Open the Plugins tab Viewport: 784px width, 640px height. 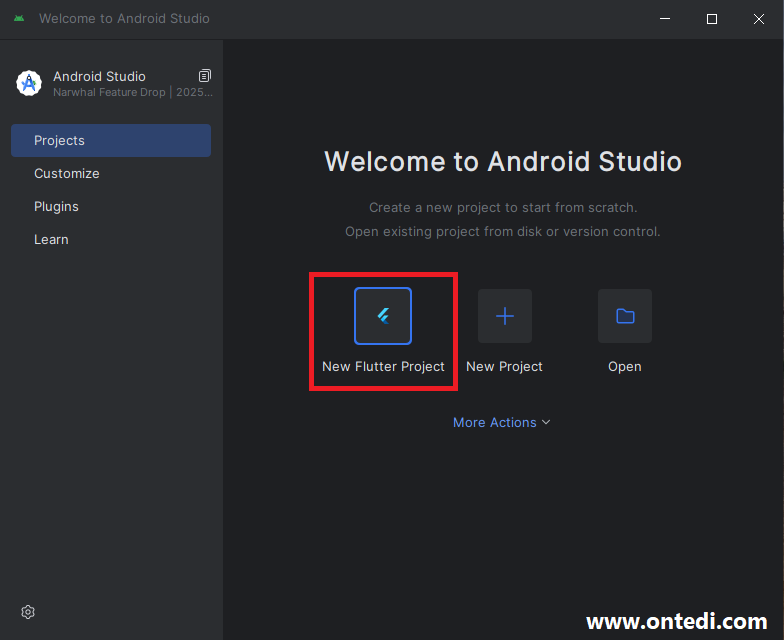click(x=111, y=206)
